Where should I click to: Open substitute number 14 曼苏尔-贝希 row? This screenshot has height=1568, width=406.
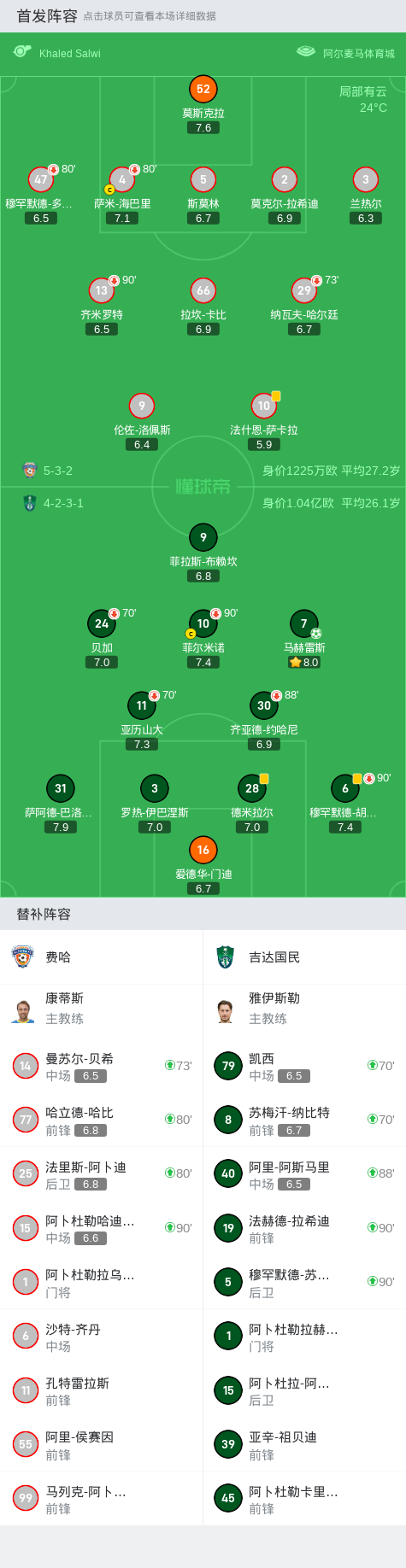102,1065
